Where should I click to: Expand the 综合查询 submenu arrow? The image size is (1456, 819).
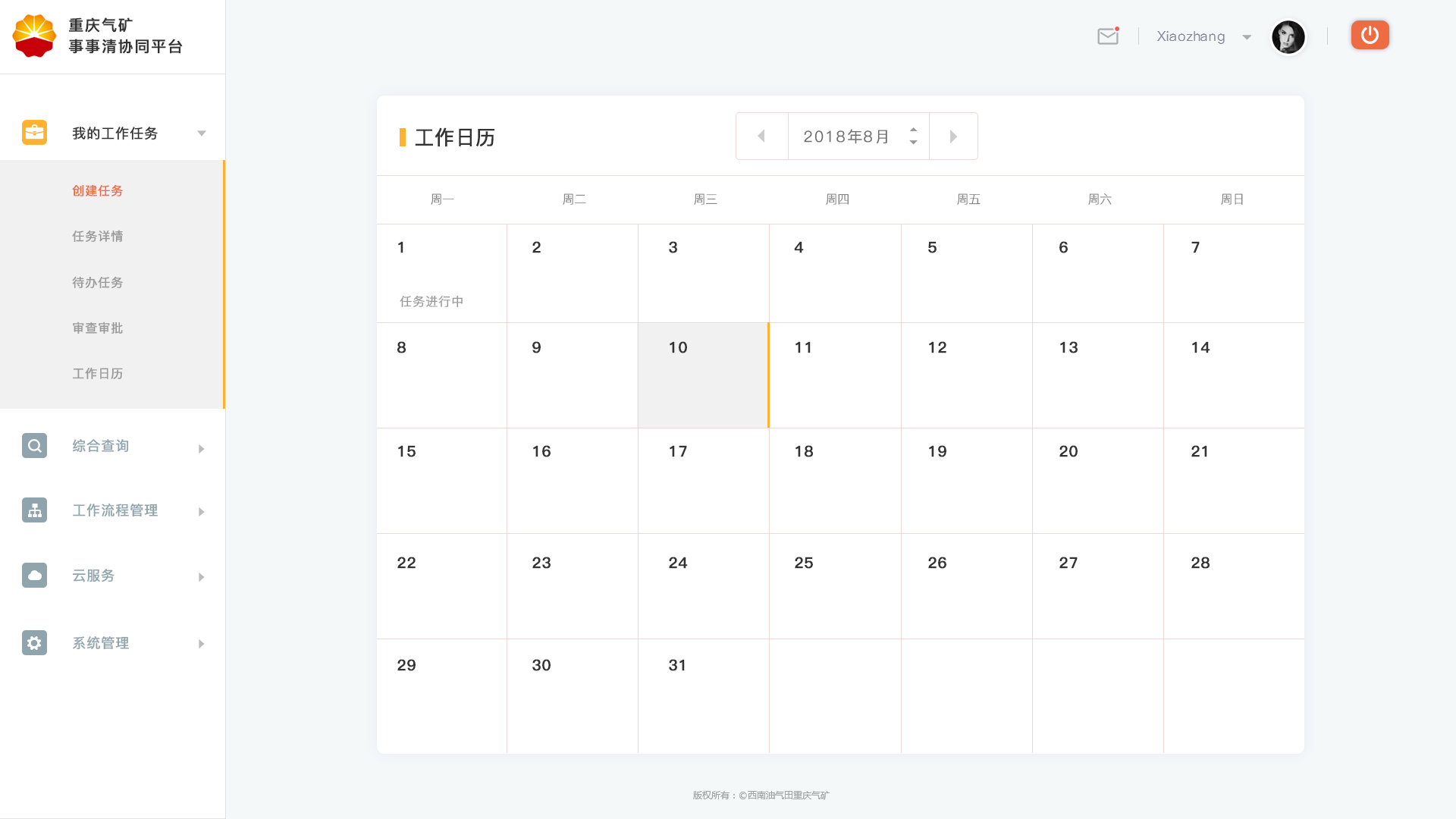tap(202, 449)
